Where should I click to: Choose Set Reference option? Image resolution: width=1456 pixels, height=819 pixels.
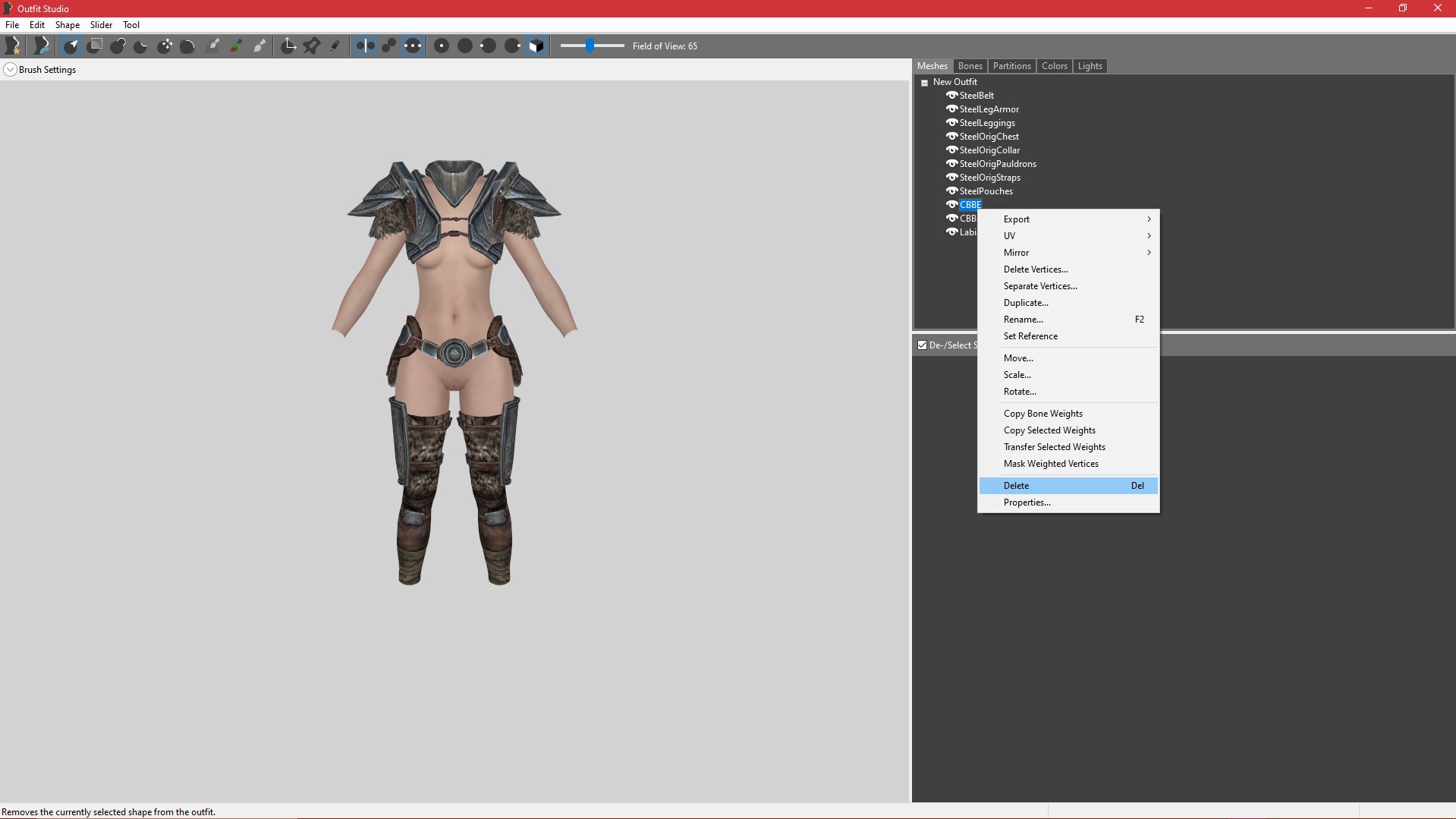point(1068,336)
